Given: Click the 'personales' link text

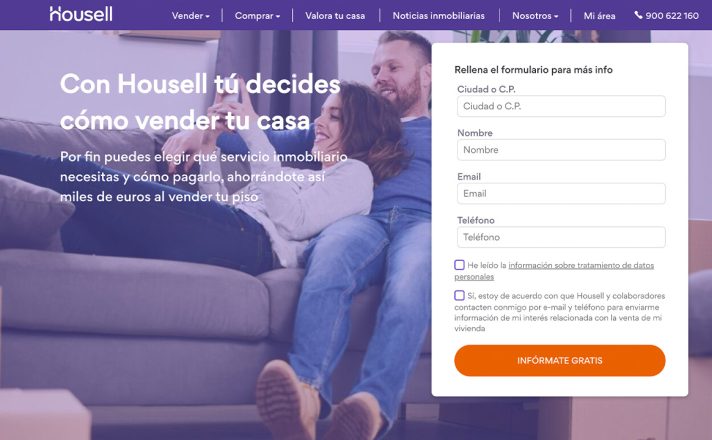Looking at the screenshot, I should pos(474,277).
